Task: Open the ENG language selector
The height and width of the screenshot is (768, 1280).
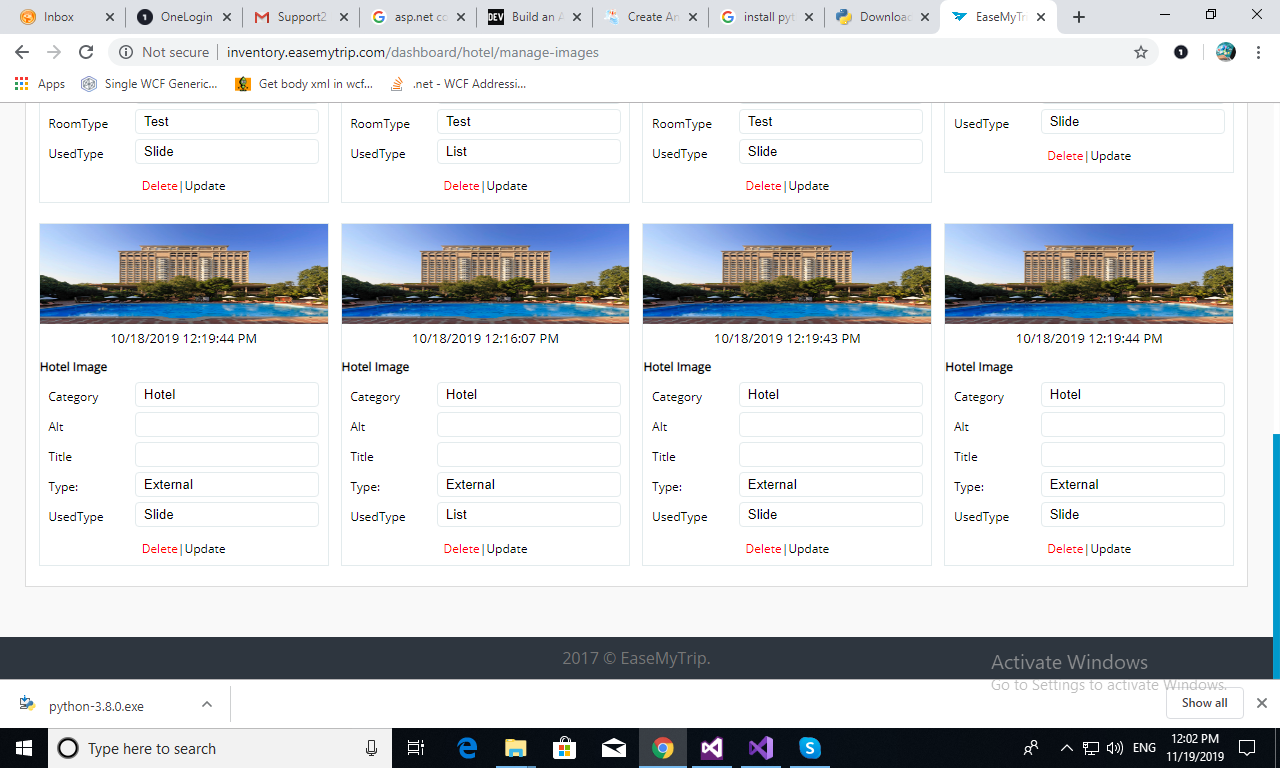Action: pyautogui.click(x=1144, y=748)
